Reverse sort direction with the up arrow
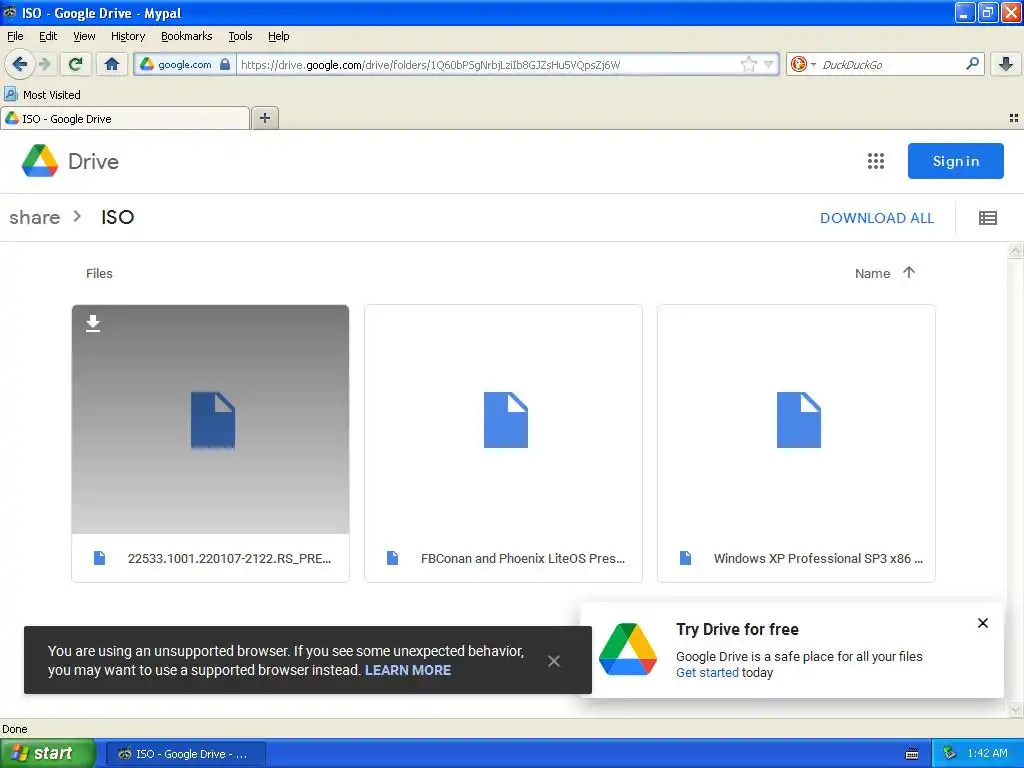This screenshot has width=1024, height=768. (x=908, y=272)
